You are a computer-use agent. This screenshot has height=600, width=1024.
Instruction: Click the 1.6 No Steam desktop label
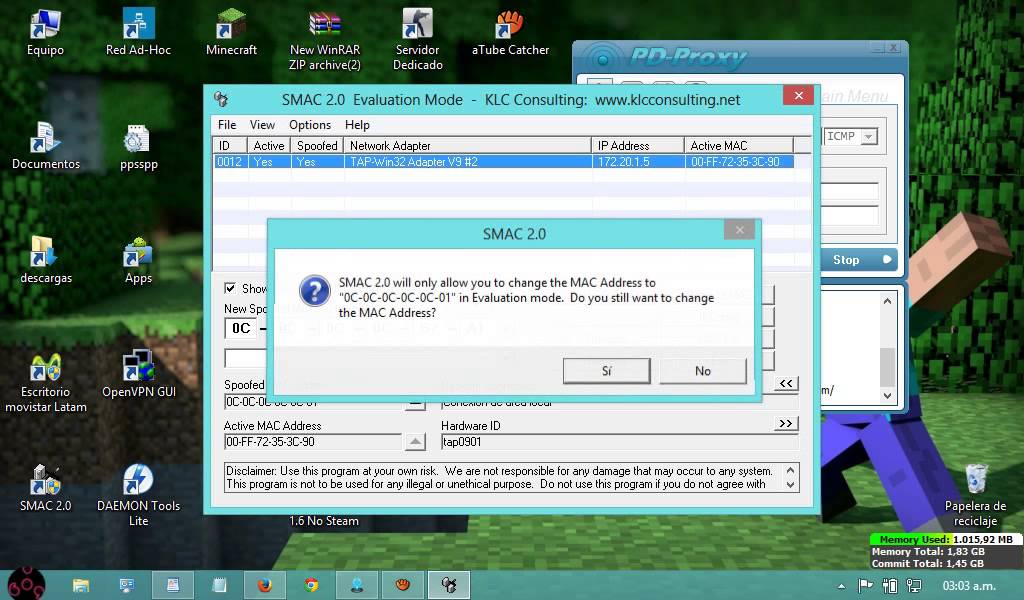point(324,521)
